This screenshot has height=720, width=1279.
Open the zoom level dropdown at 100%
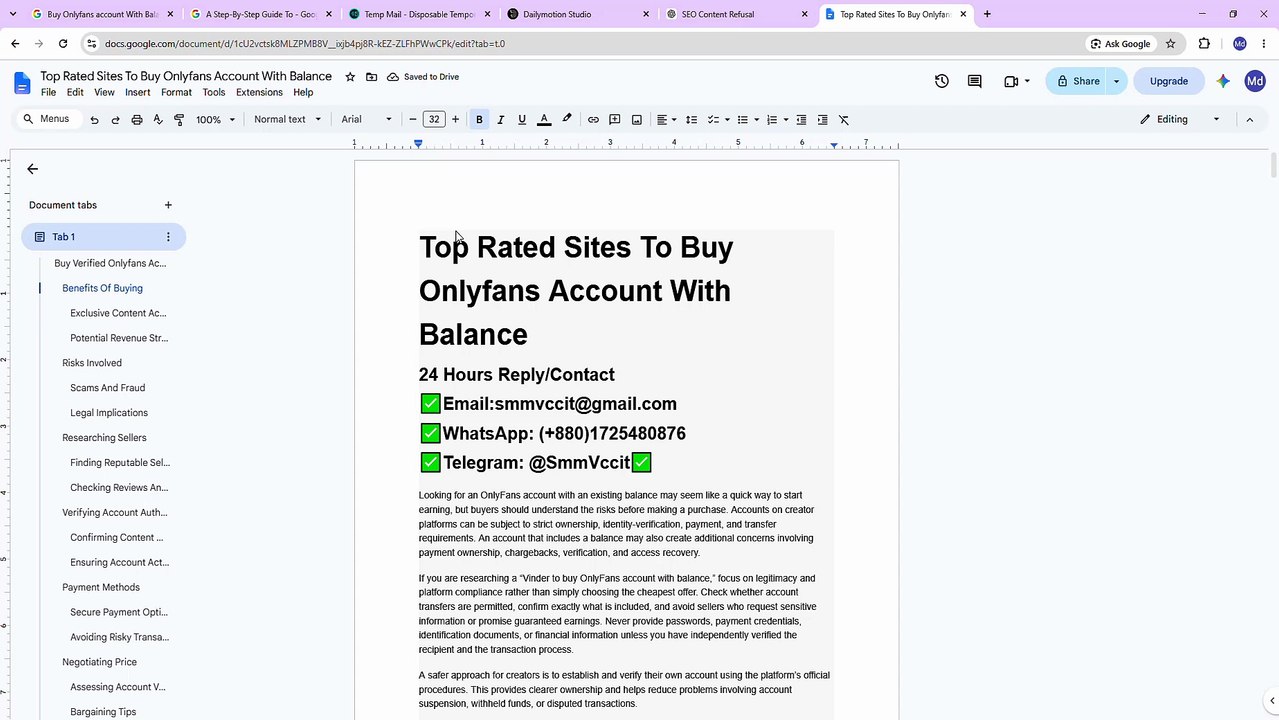point(215,120)
